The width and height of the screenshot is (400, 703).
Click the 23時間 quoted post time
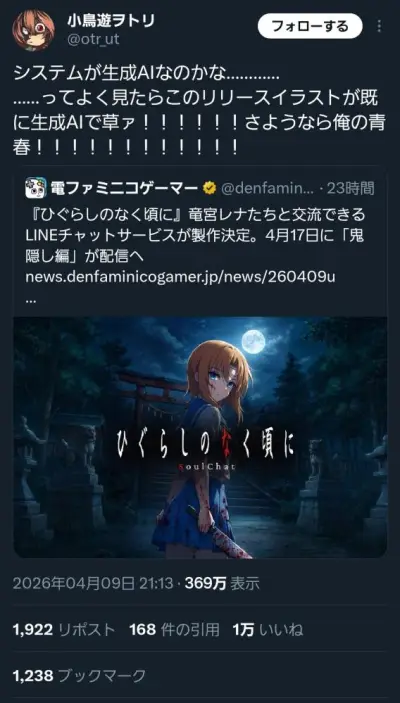350,188
